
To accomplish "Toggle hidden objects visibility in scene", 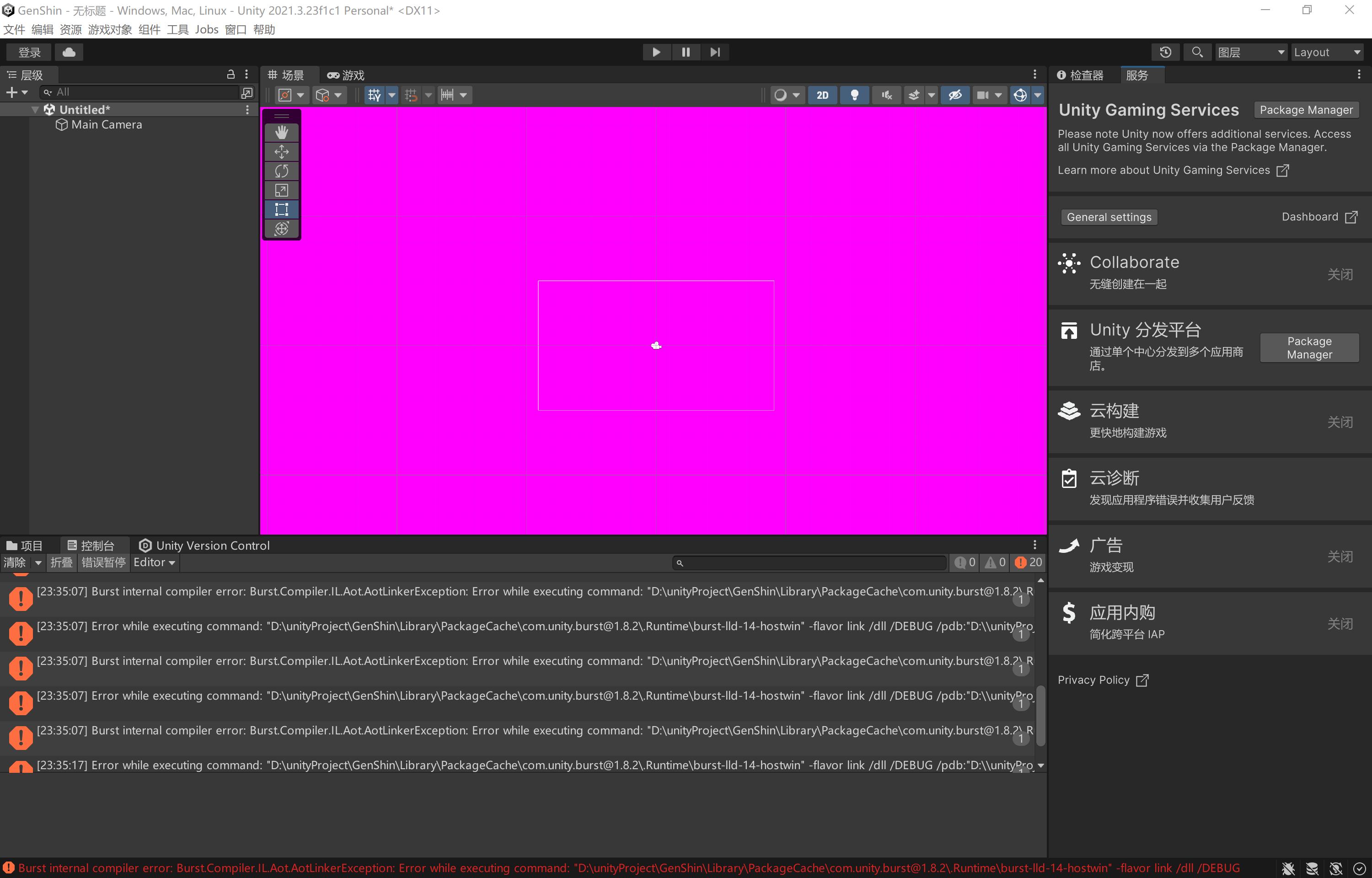I will (x=955, y=95).
